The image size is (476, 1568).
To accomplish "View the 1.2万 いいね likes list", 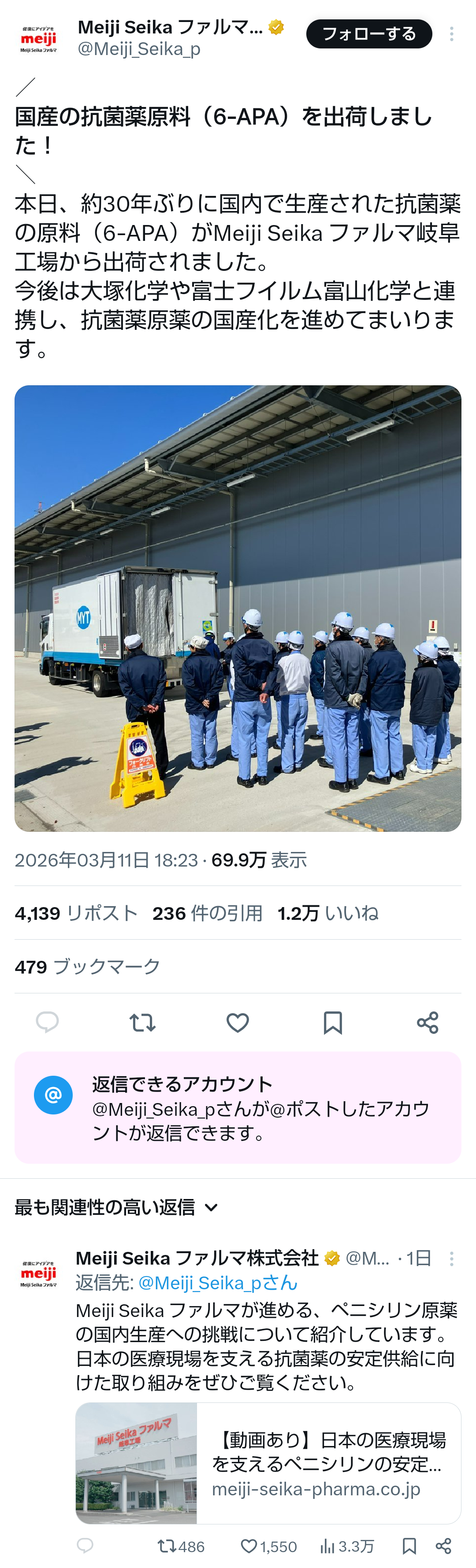I will click(328, 913).
